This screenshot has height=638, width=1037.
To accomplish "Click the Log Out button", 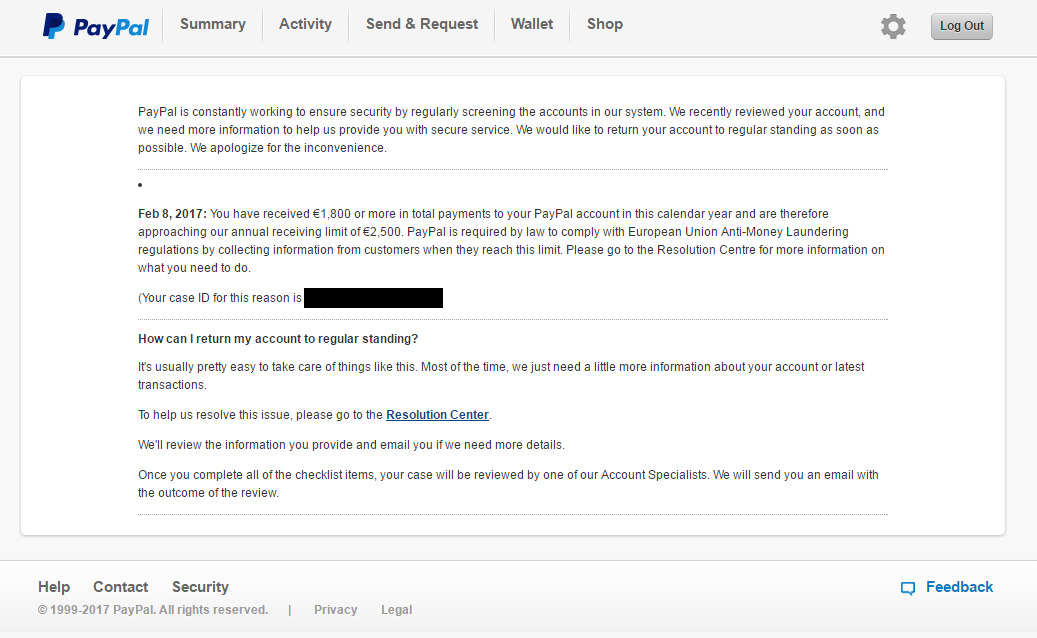I will 962,26.
